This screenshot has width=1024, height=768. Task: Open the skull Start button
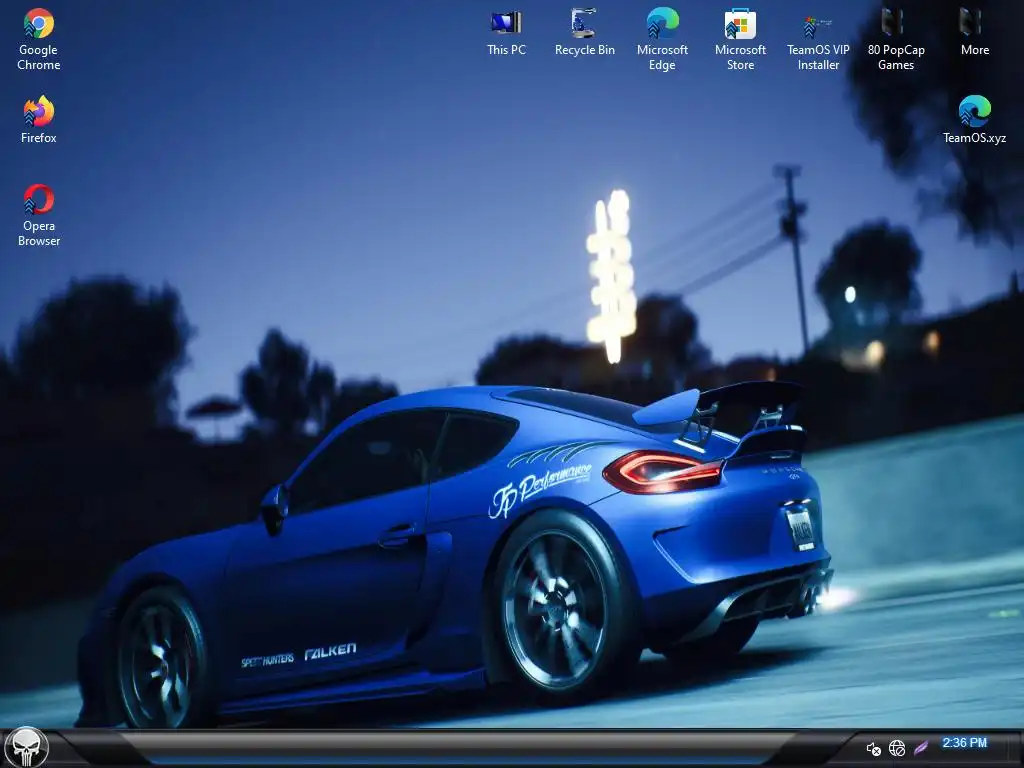click(x=27, y=748)
